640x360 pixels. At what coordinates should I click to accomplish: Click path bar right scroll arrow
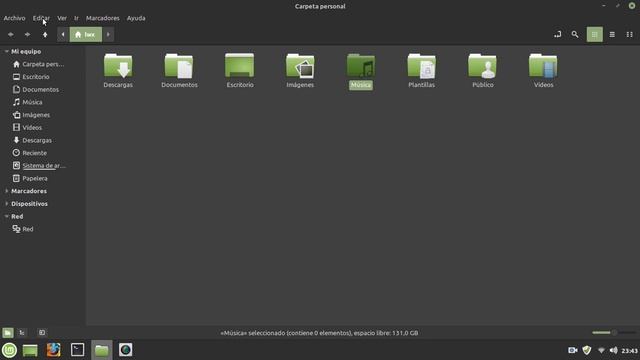point(108,35)
